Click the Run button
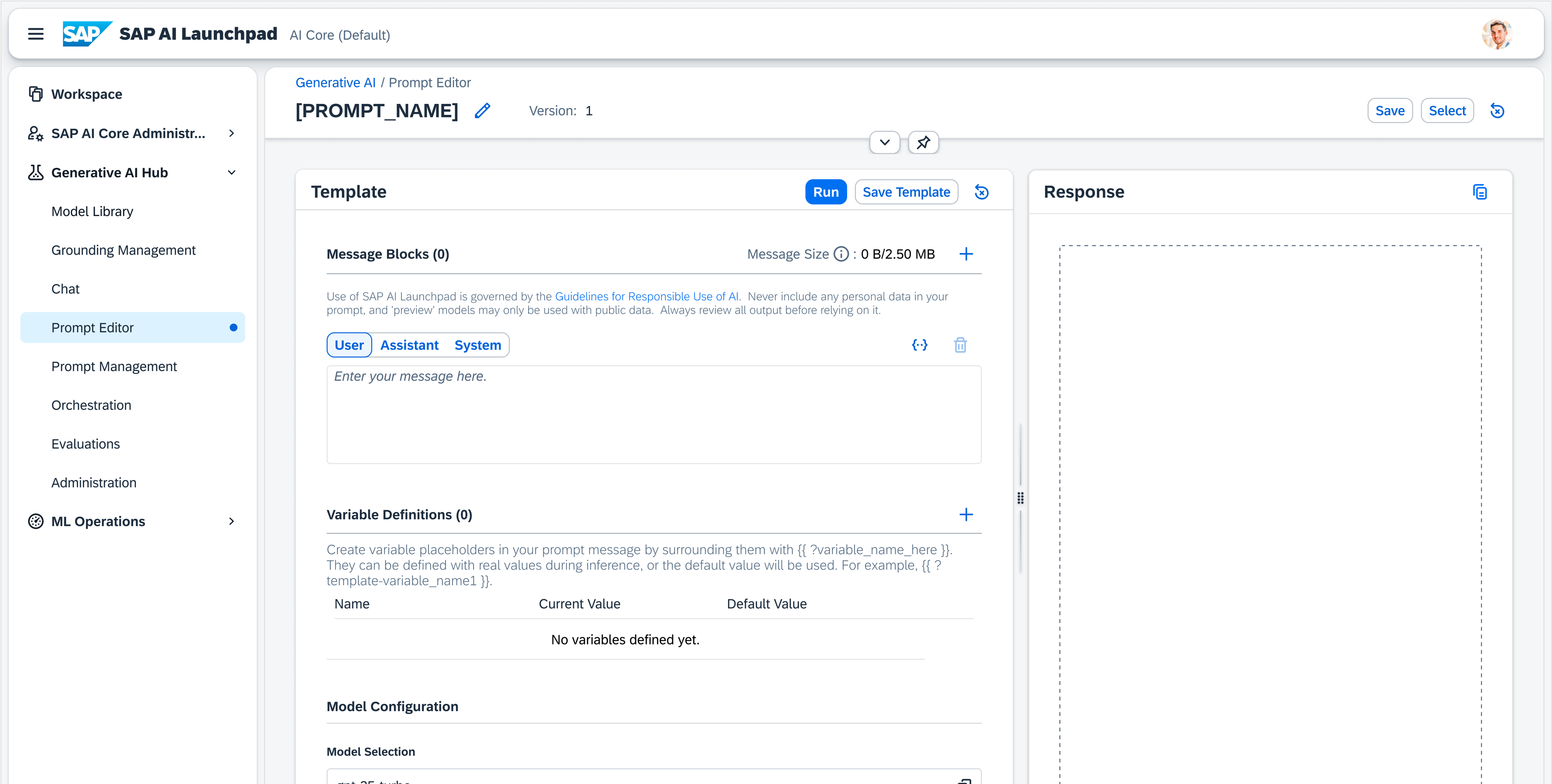Screen dimensions: 1552x784 [x=826, y=192]
